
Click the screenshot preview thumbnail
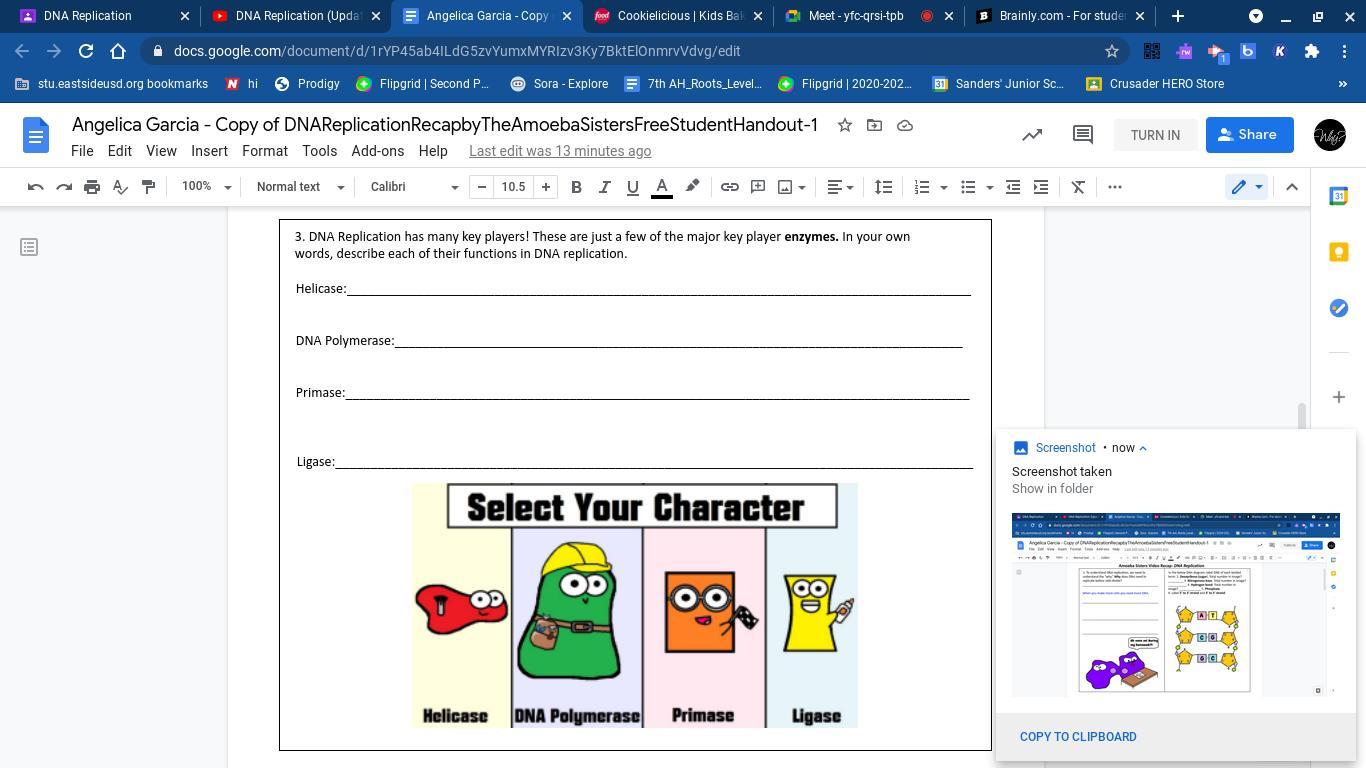[x=1175, y=604]
